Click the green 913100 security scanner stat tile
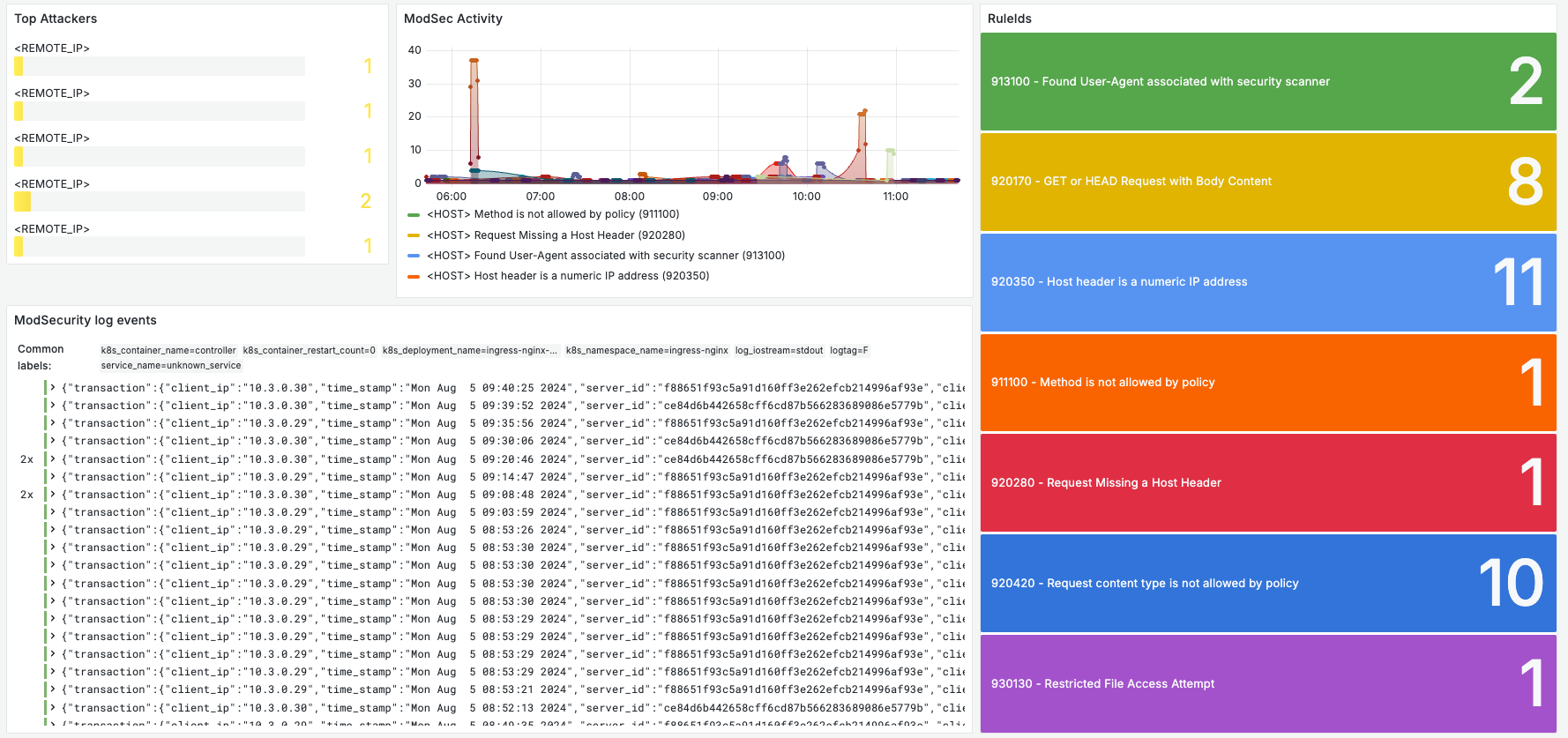The image size is (1568, 738). pyautogui.click(x=1267, y=82)
